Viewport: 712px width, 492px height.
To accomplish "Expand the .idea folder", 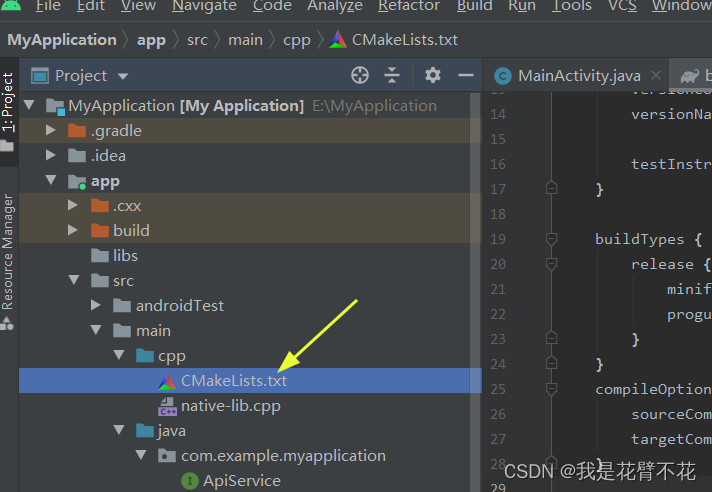I will 51,156.
